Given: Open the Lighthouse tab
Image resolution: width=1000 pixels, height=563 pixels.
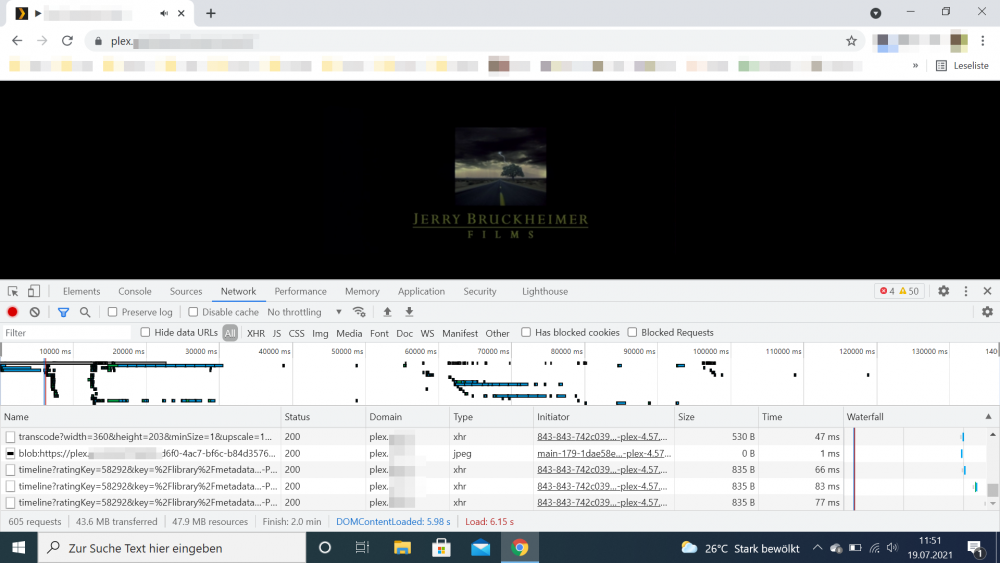Looking at the screenshot, I should 545,291.
